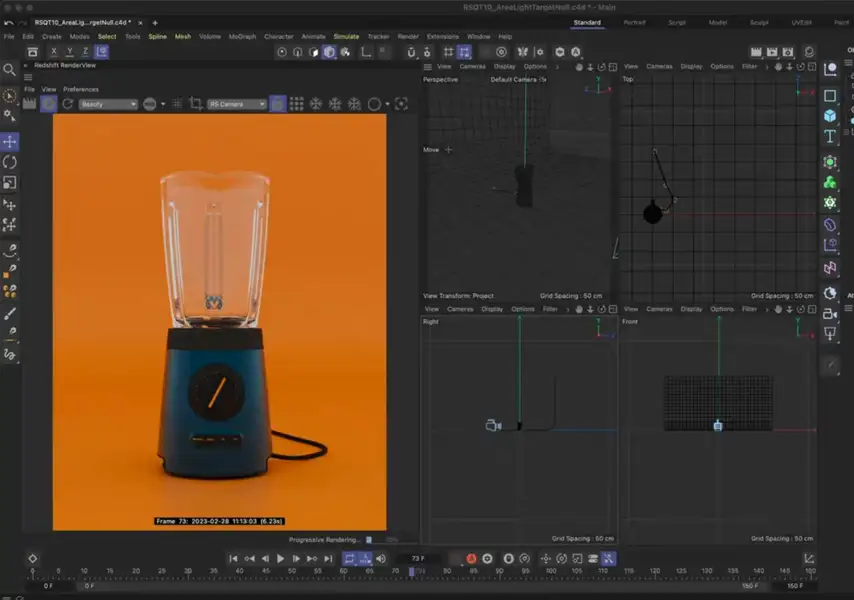Toggle Z axis lock

(x=85, y=52)
